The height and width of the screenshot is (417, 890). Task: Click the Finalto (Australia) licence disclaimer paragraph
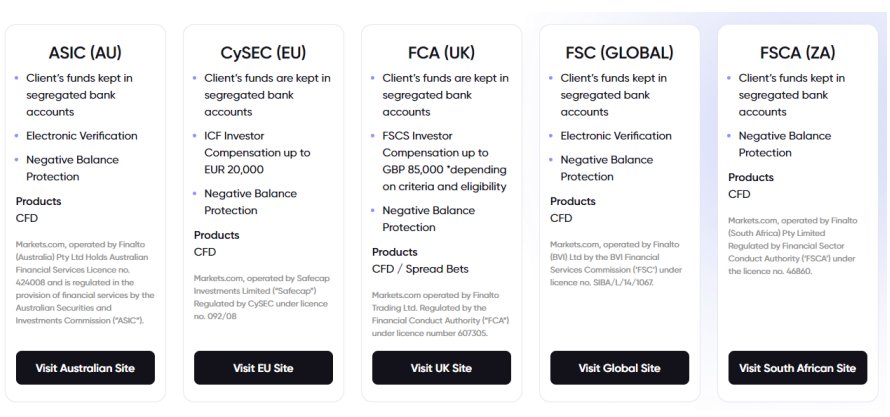point(85,282)
